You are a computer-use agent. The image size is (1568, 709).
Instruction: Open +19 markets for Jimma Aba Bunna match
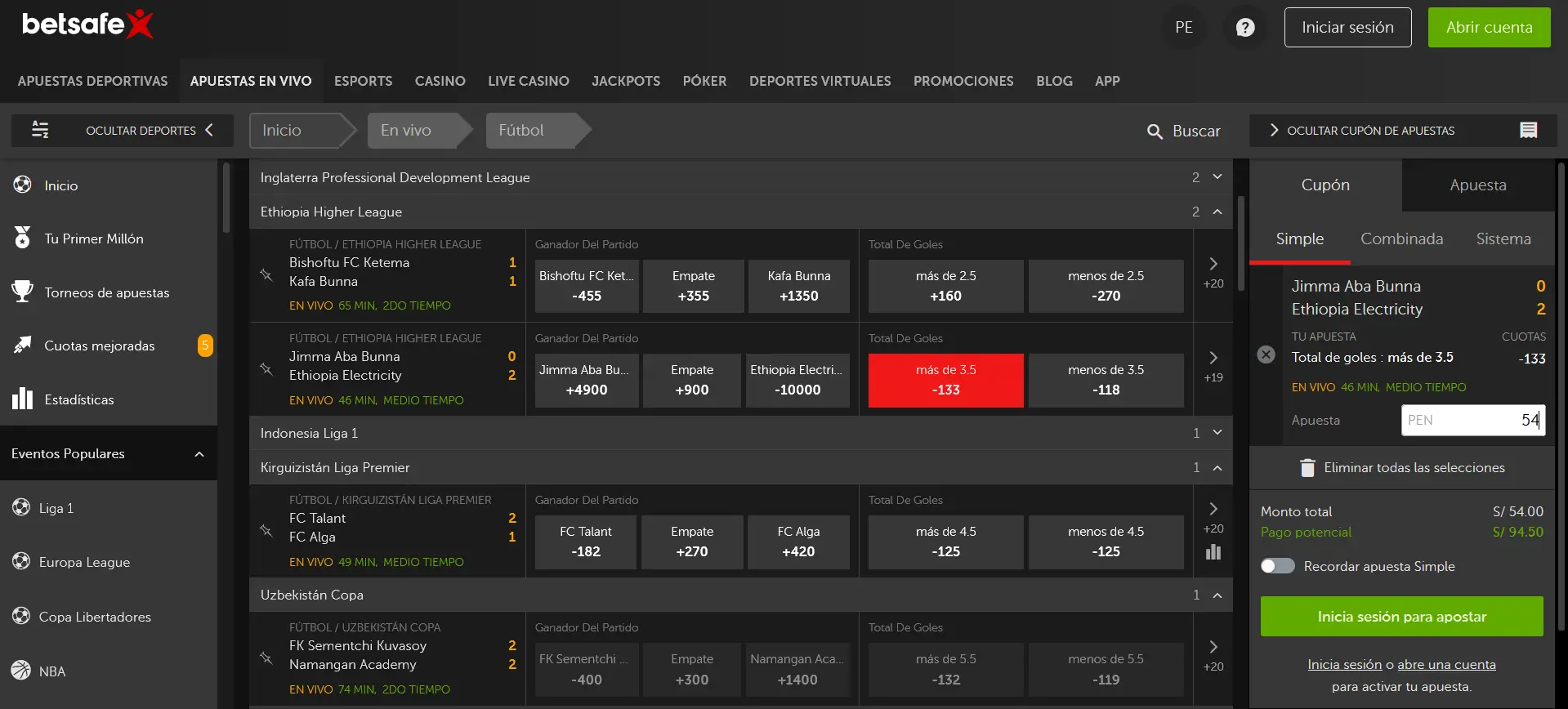coord(1213,367)
